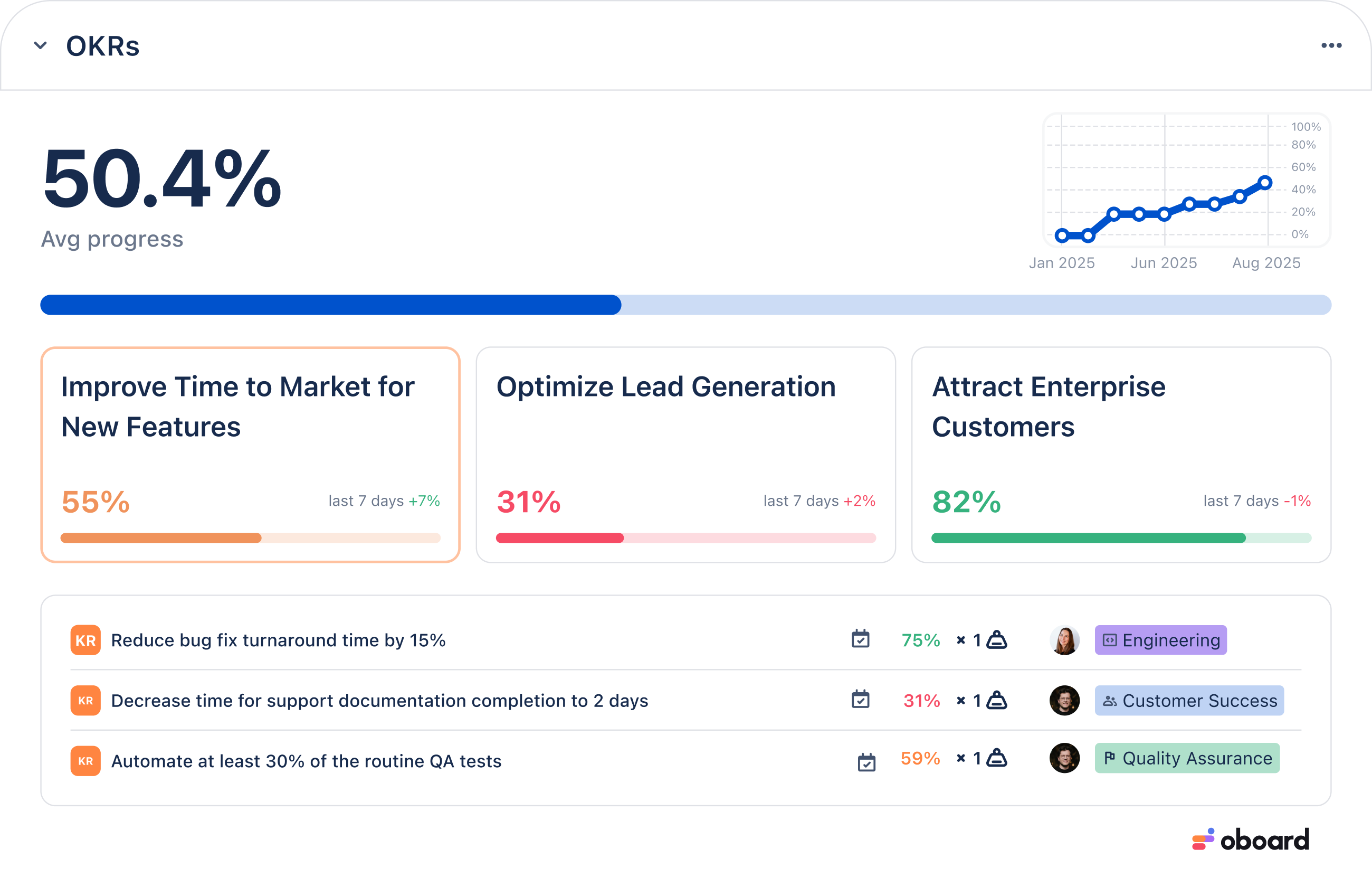
Task: Open the three-dot more options menu
Action: (x=1331, y=45)
